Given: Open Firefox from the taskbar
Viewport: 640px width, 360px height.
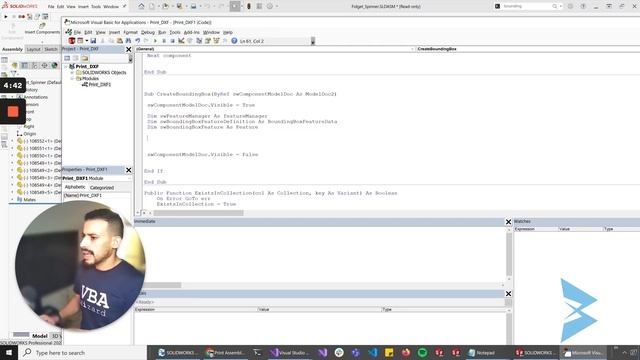Looking at the screenshot, I should pyautogui.click(x=405, y=353).
